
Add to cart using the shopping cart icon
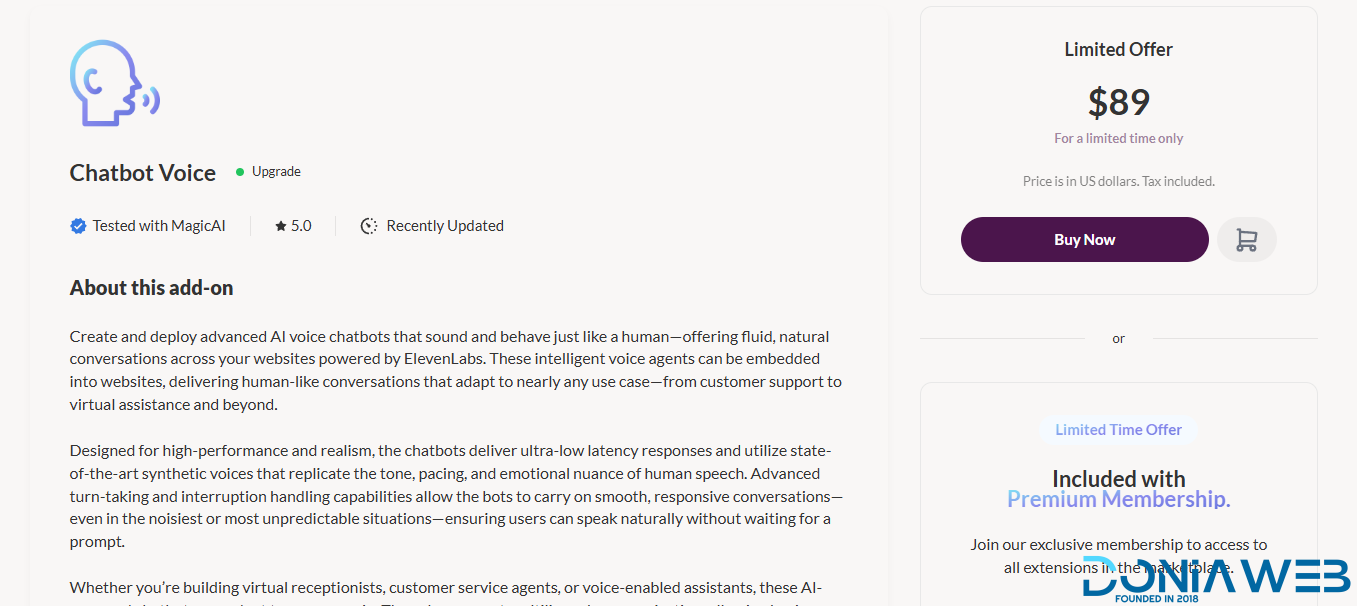coord(1246,240)
